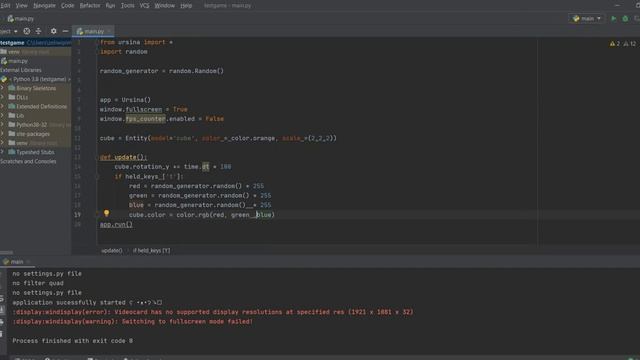Viewport: 640px width, 360px height.
Task: Select the main.py editor tab
Action: tap(93, 31)
